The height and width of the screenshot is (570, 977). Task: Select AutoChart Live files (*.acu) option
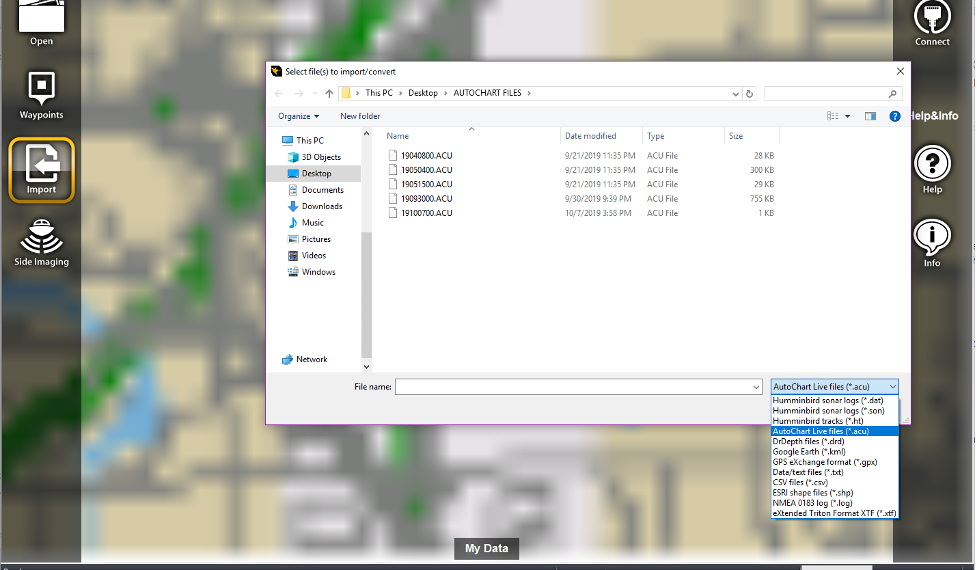pyautogui.click(x=834, y=431)
